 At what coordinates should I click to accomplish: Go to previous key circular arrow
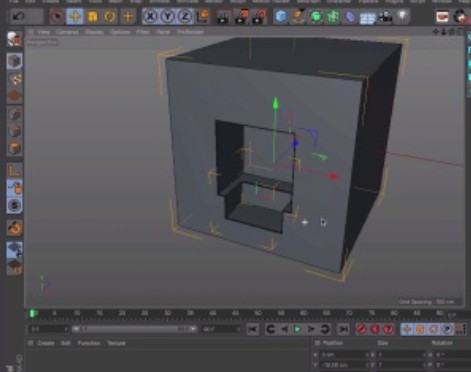271,329
